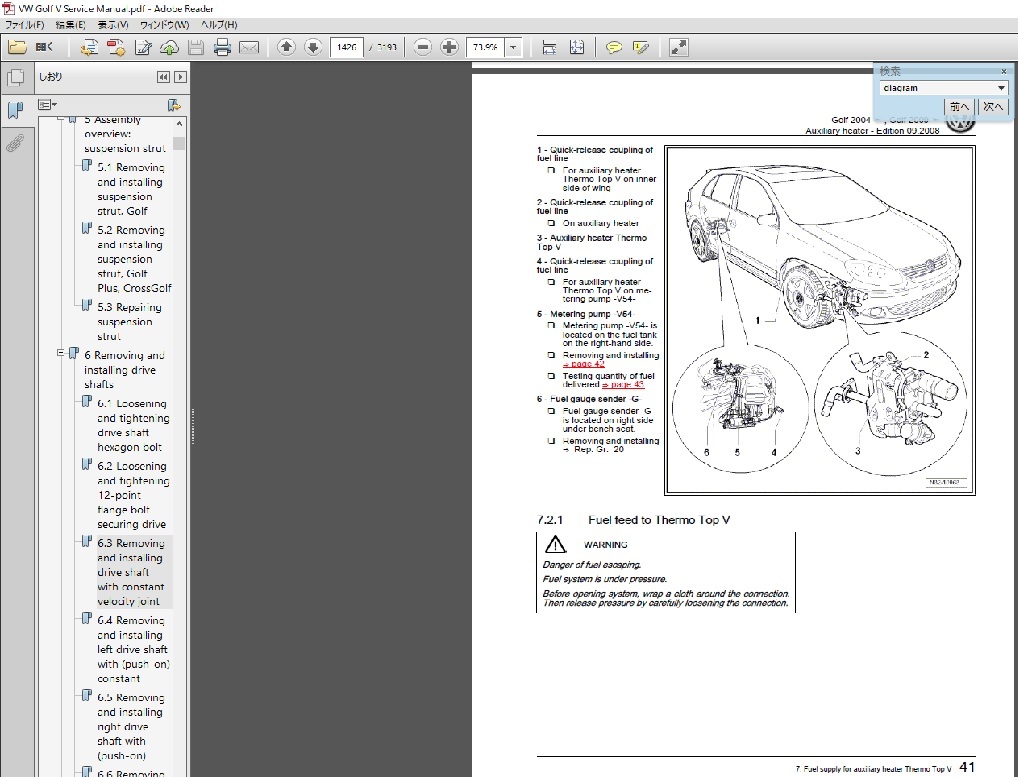The image size is (1018, 777).
Task: Zoom out with the minus button
Action: [x=422, y=47]
